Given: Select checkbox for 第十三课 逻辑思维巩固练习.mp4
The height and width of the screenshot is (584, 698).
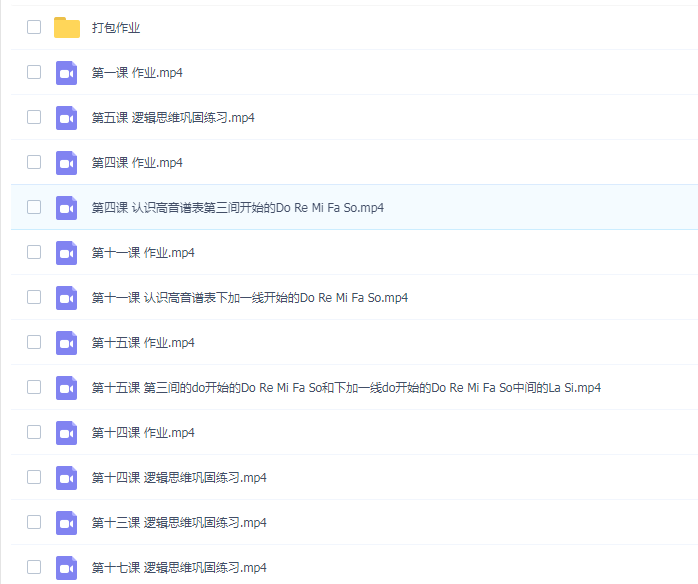Looking at the screenshot, I should (x=34, y=521).
